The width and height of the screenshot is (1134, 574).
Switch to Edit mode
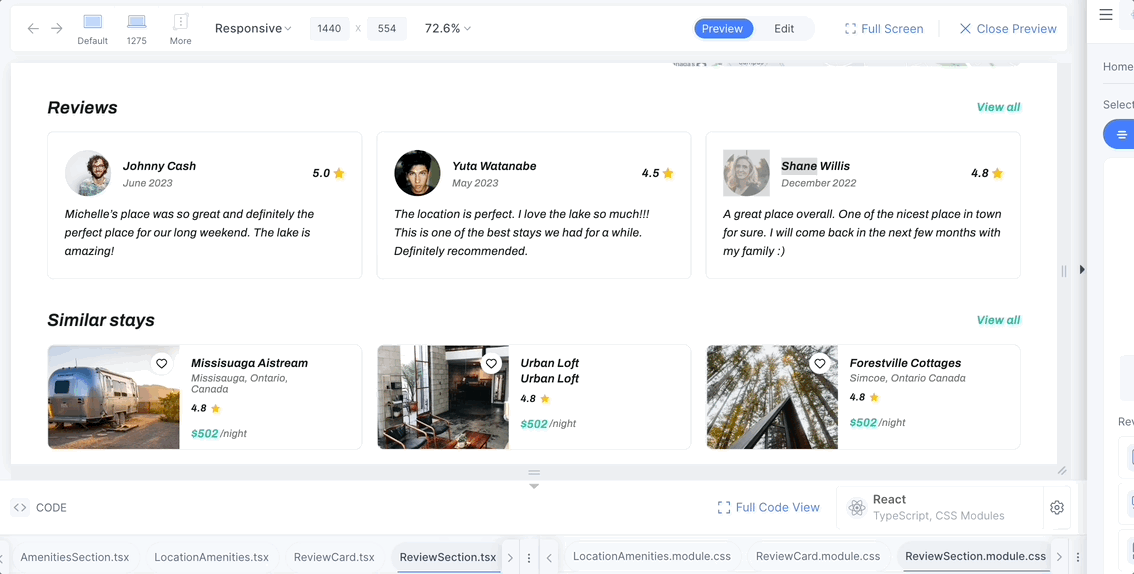click(x=784, y=28)
